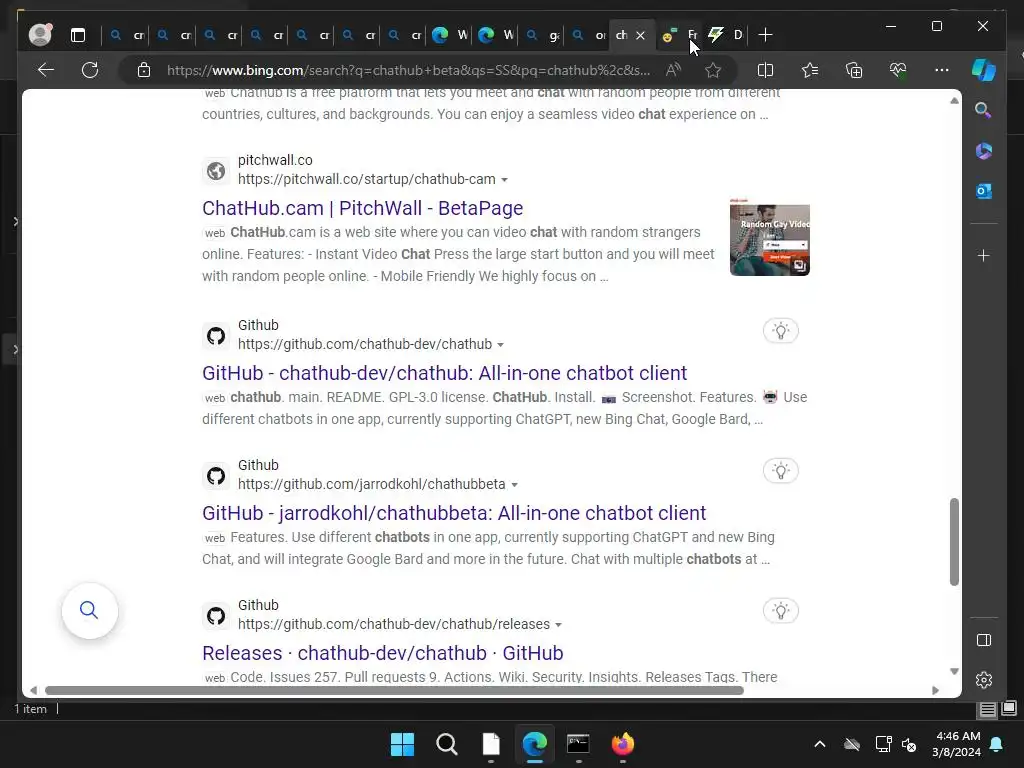Open the Random Gay Video thumbnail image

pos(769,237)
